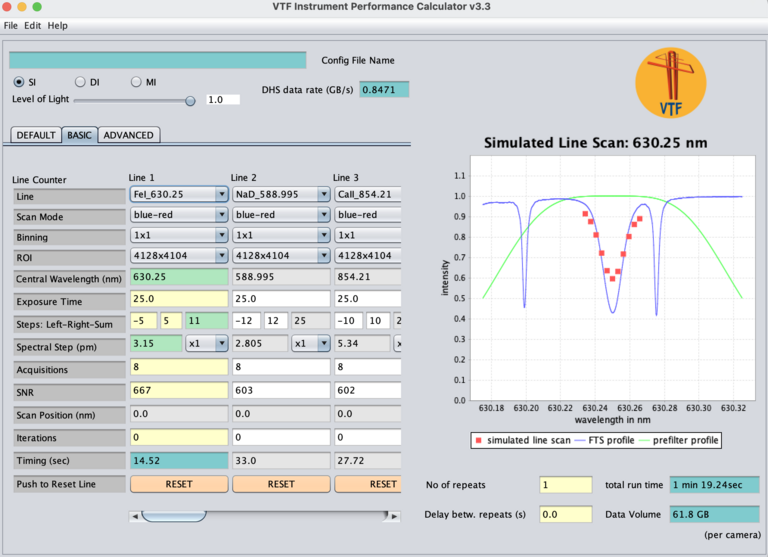This screenshot has height=557, width=768.
Task: Click Line 1 right steps 5 field
Action: (171, 321)
